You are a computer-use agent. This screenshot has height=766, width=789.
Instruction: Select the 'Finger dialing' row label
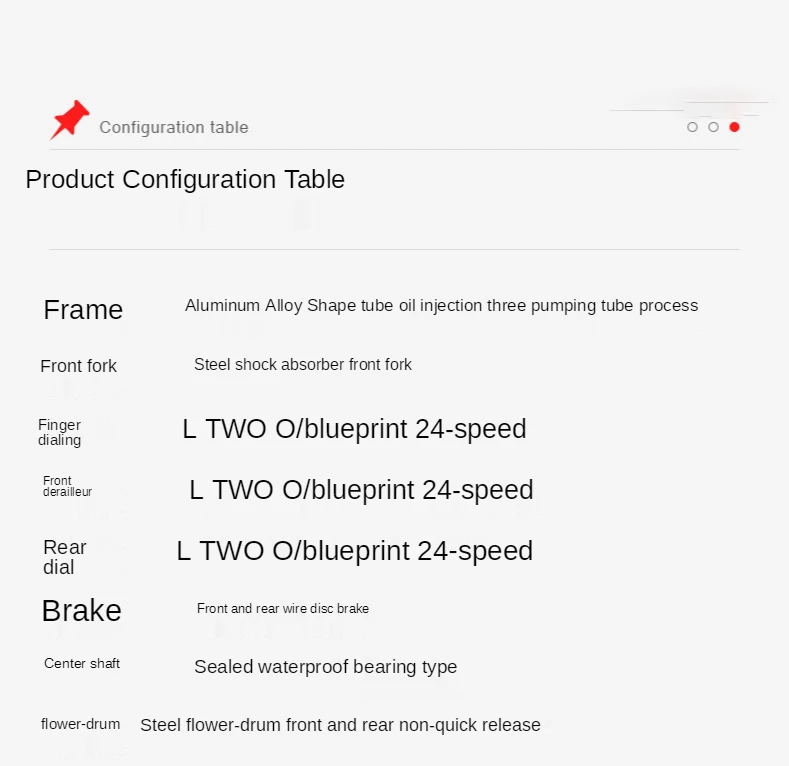(60, 432)
